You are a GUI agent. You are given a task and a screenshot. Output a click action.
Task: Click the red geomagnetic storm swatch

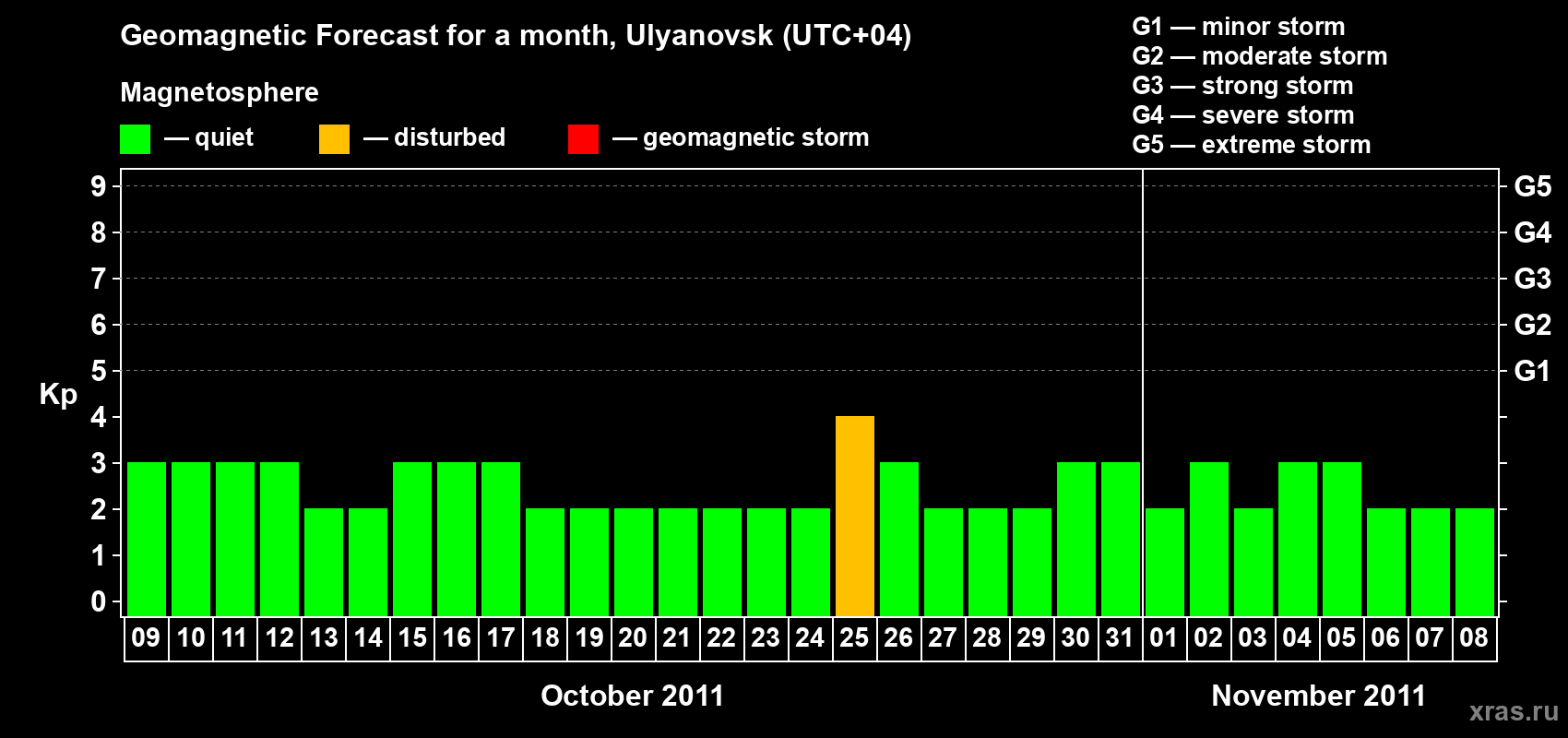click(583, 139)
